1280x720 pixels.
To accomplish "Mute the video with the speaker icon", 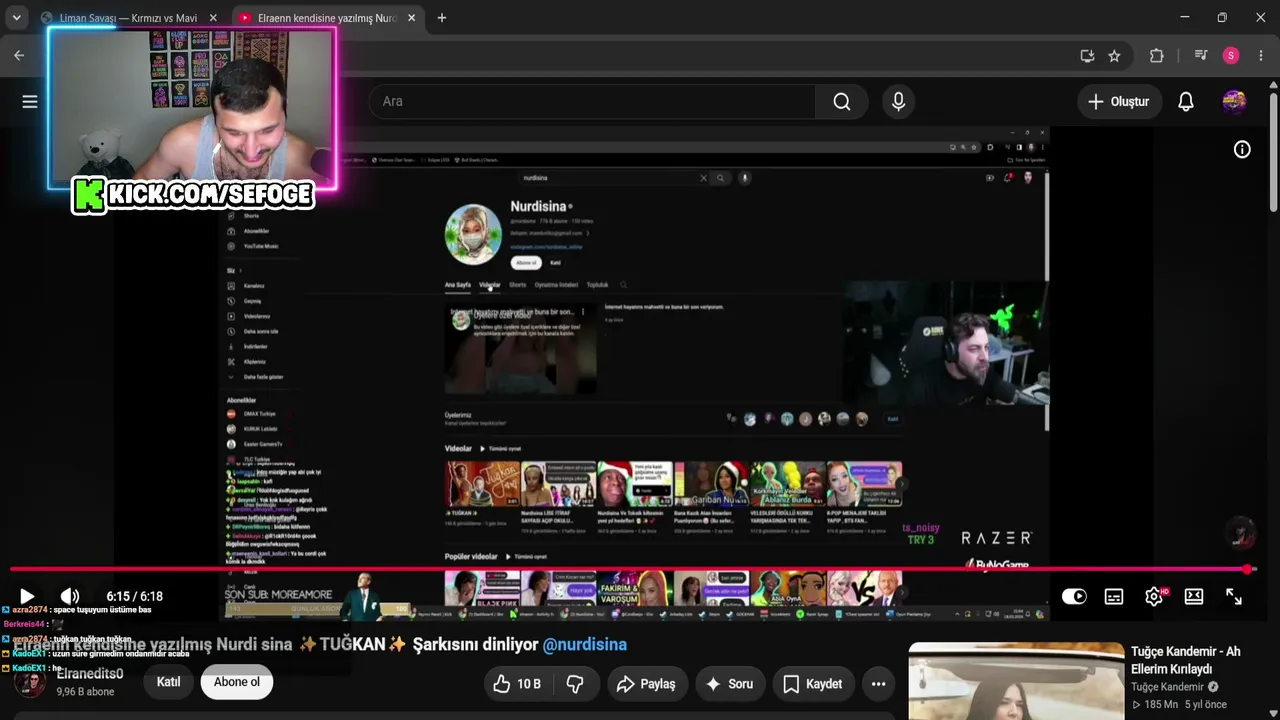I will tap(70, 596).
